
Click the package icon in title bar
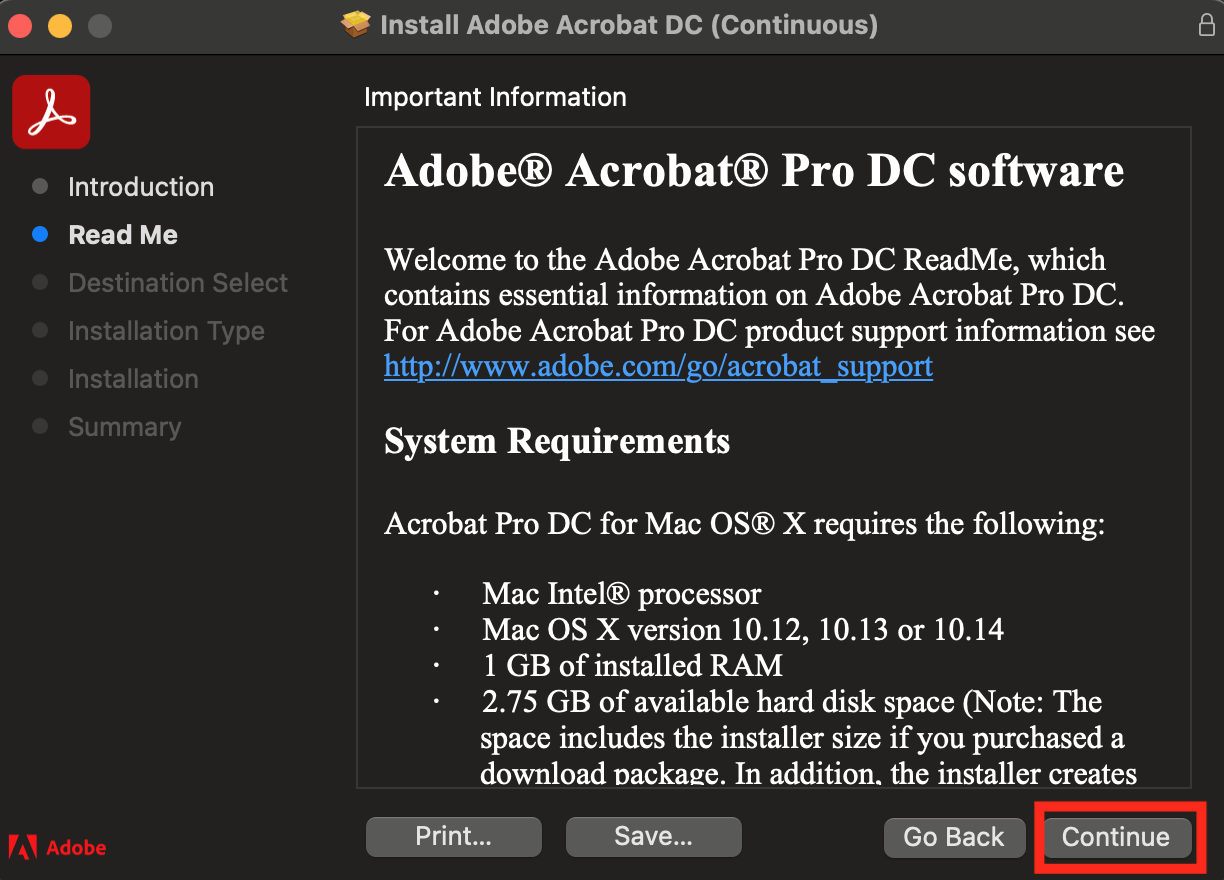coord(355,25)
